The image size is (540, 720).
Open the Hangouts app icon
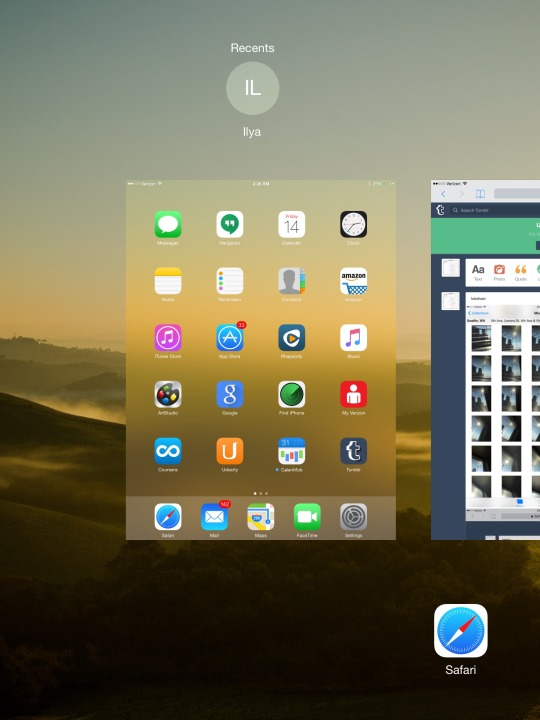point(230,224)
